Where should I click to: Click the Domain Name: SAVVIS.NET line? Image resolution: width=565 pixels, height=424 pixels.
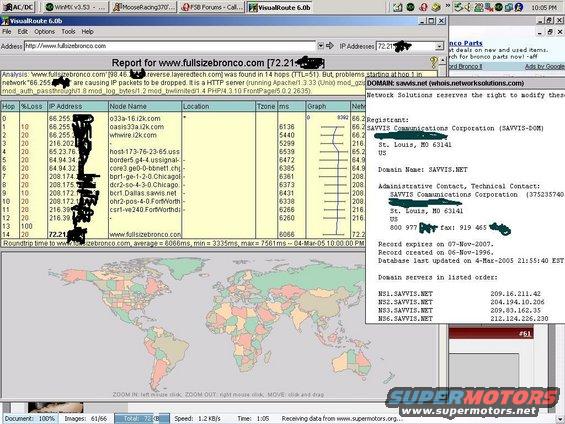(422, 170)
